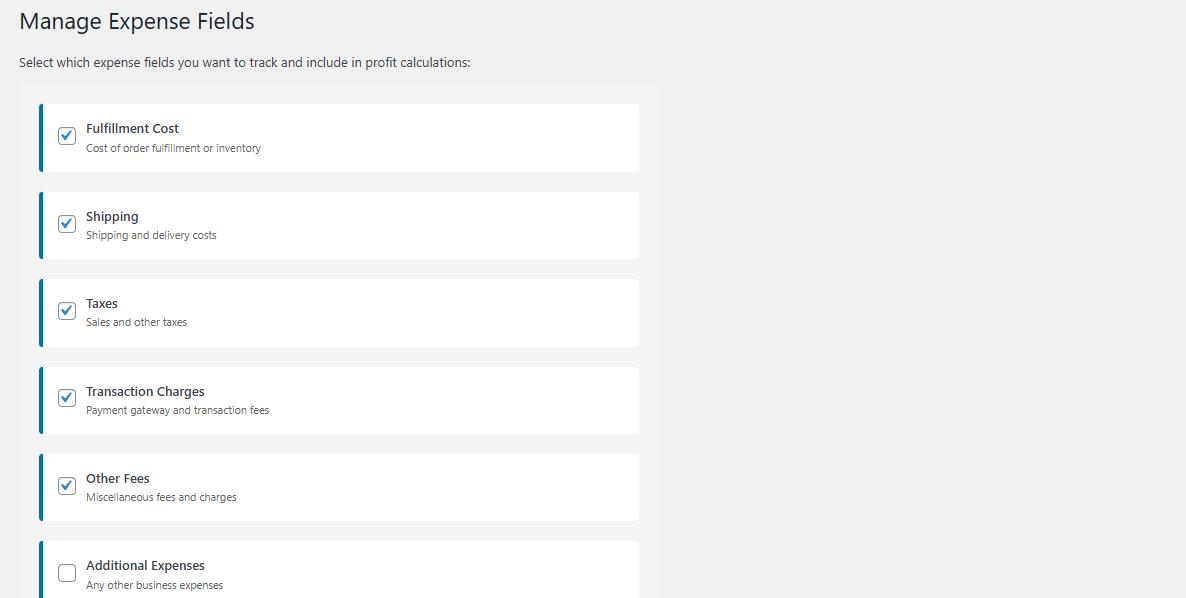This screenshot has width=1186, height=598.
Task: Select the Other Fees expense card
Action: (340, 487)
